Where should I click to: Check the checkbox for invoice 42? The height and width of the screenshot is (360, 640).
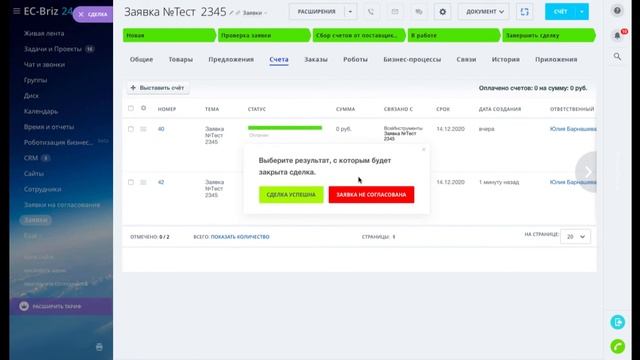pos(131,182)
